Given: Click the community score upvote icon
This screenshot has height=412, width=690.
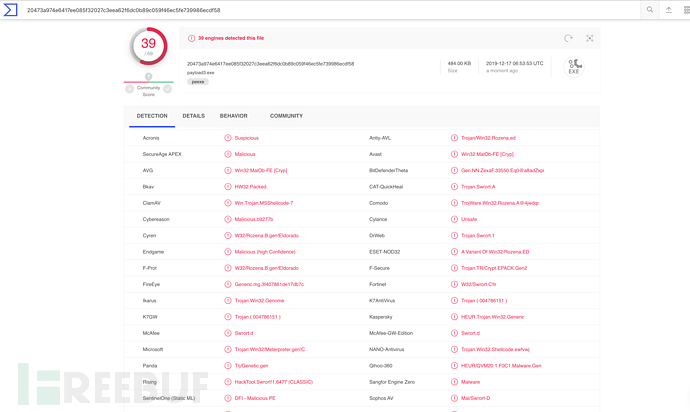Looking at the screenshot, I should [168, 89].
